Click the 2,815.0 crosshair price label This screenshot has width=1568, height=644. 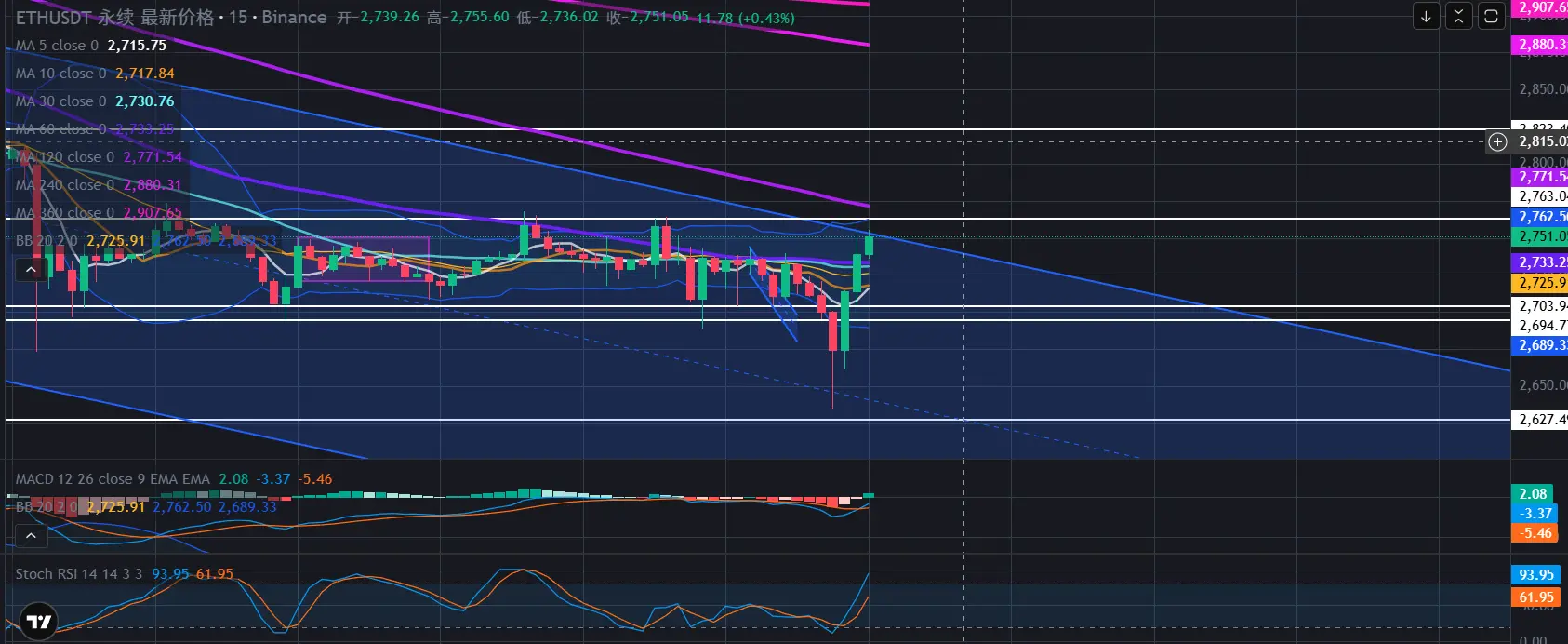(x=1540, y=141)
